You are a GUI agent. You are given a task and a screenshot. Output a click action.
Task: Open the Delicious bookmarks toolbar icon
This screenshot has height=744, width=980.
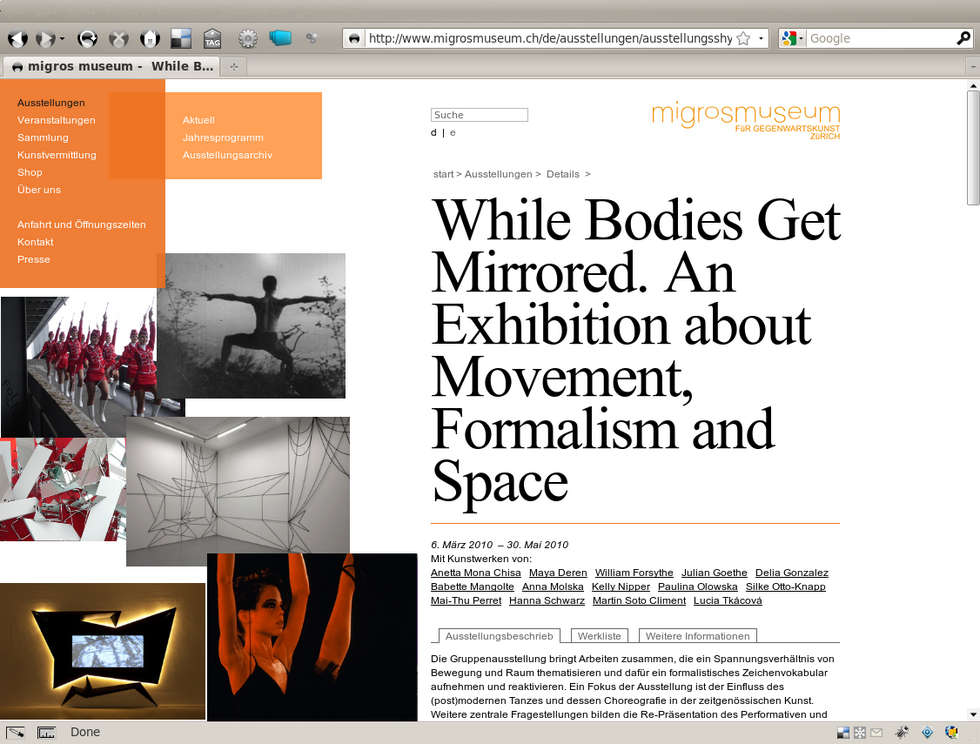(x=181, y=39)
